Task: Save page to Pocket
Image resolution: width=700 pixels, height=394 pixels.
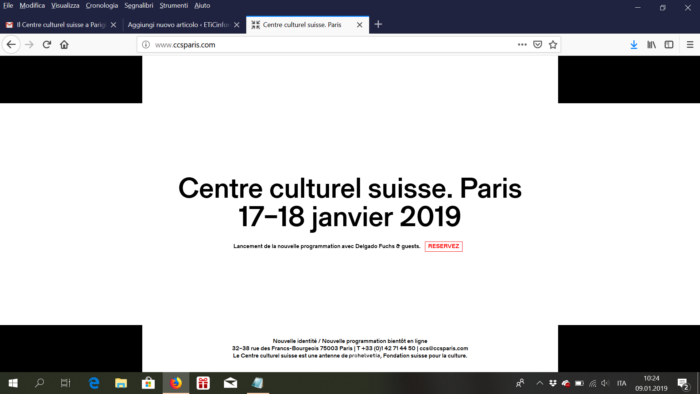Action: point(538,45)
